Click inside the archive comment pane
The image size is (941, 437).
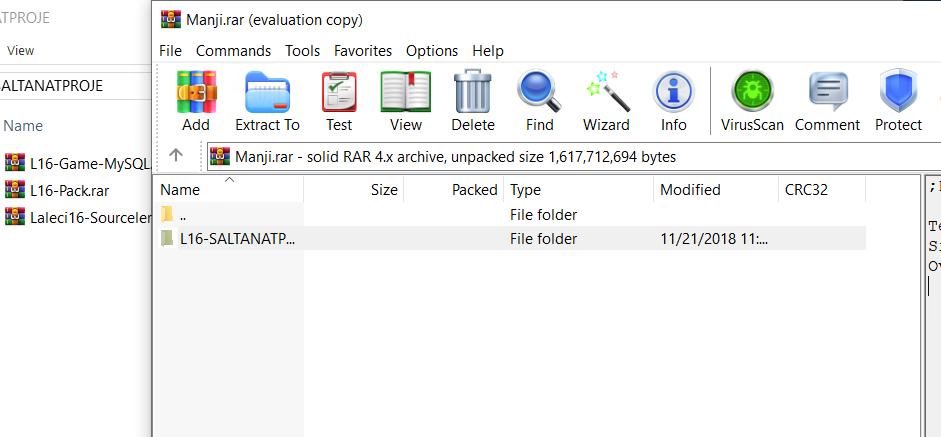click(x=933, y=306)
